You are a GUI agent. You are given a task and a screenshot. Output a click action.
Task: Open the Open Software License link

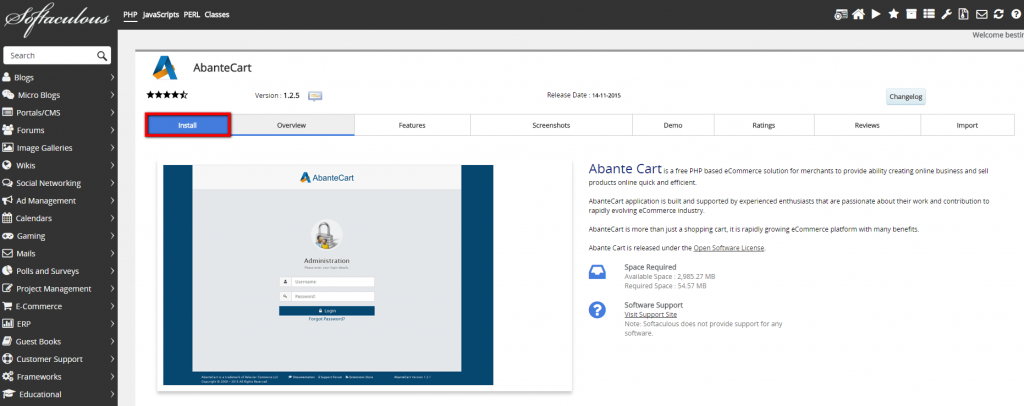(729, 248)
